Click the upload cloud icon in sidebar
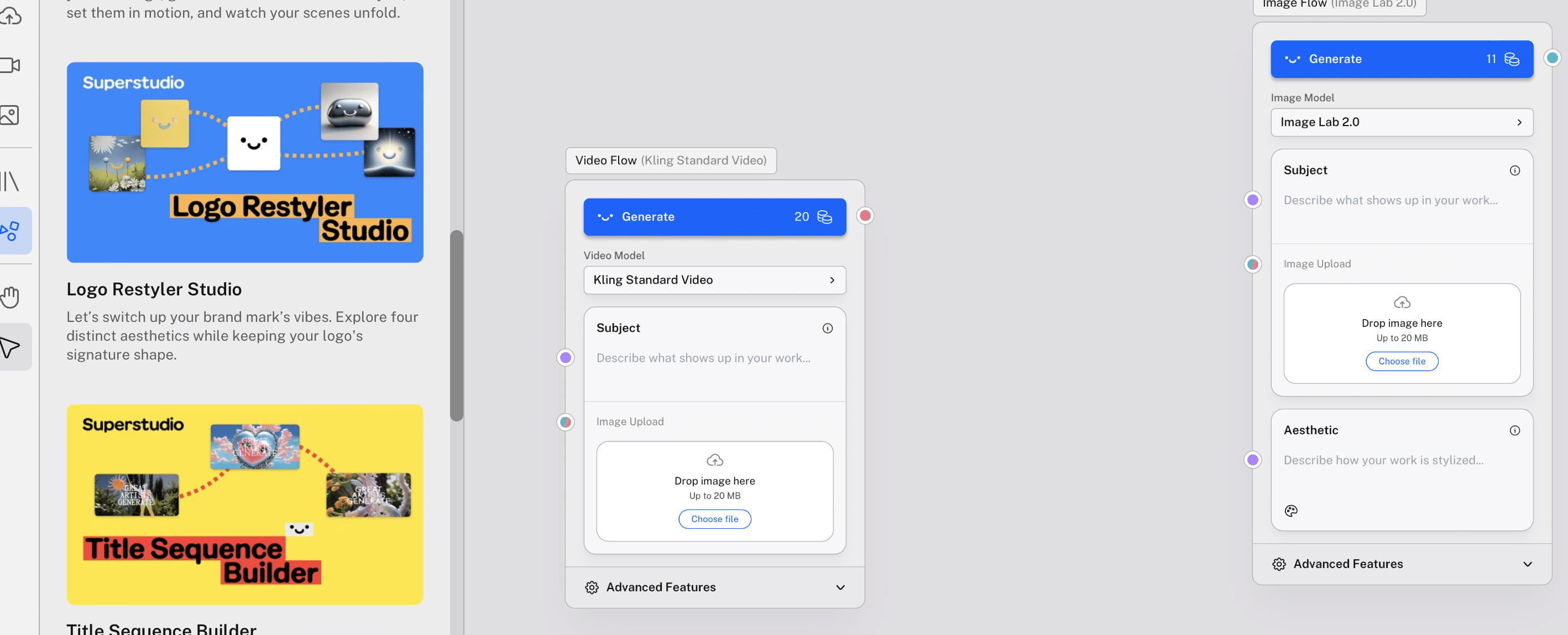 (11, 17)
